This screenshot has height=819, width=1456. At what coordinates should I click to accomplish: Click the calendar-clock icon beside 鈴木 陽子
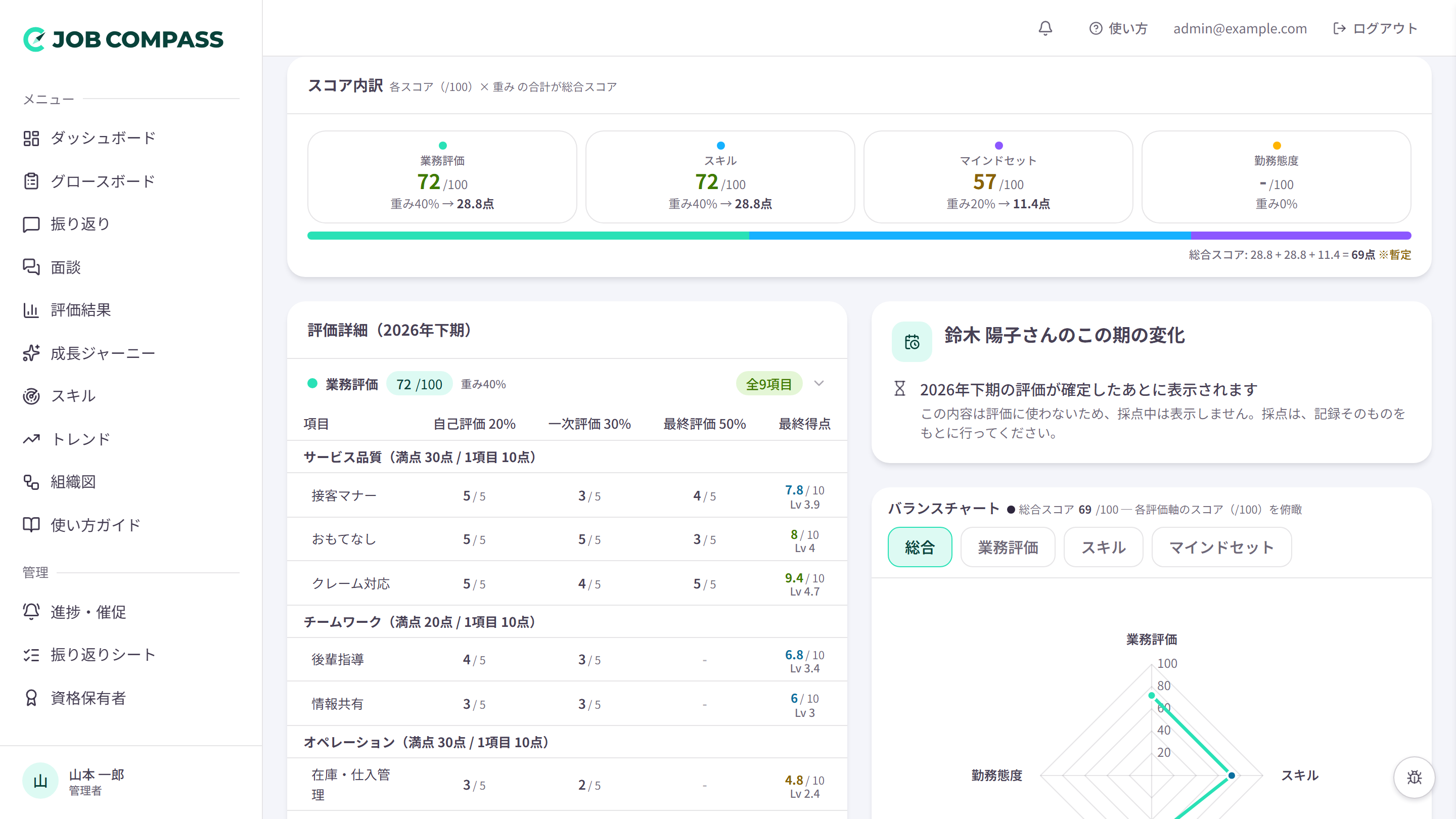pyautogui.click(x=912, y=342)
